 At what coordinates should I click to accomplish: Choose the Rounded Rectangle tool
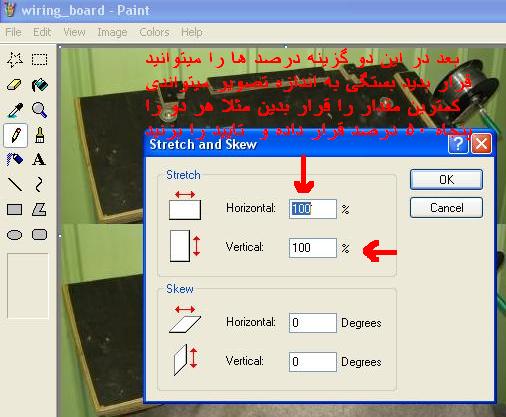[x=39, y=234]
